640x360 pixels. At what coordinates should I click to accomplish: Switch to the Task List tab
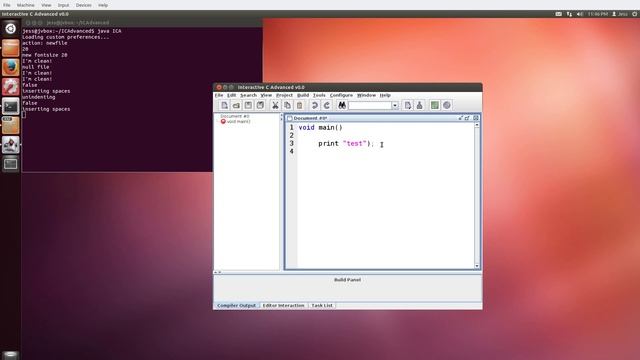point(322,305)
